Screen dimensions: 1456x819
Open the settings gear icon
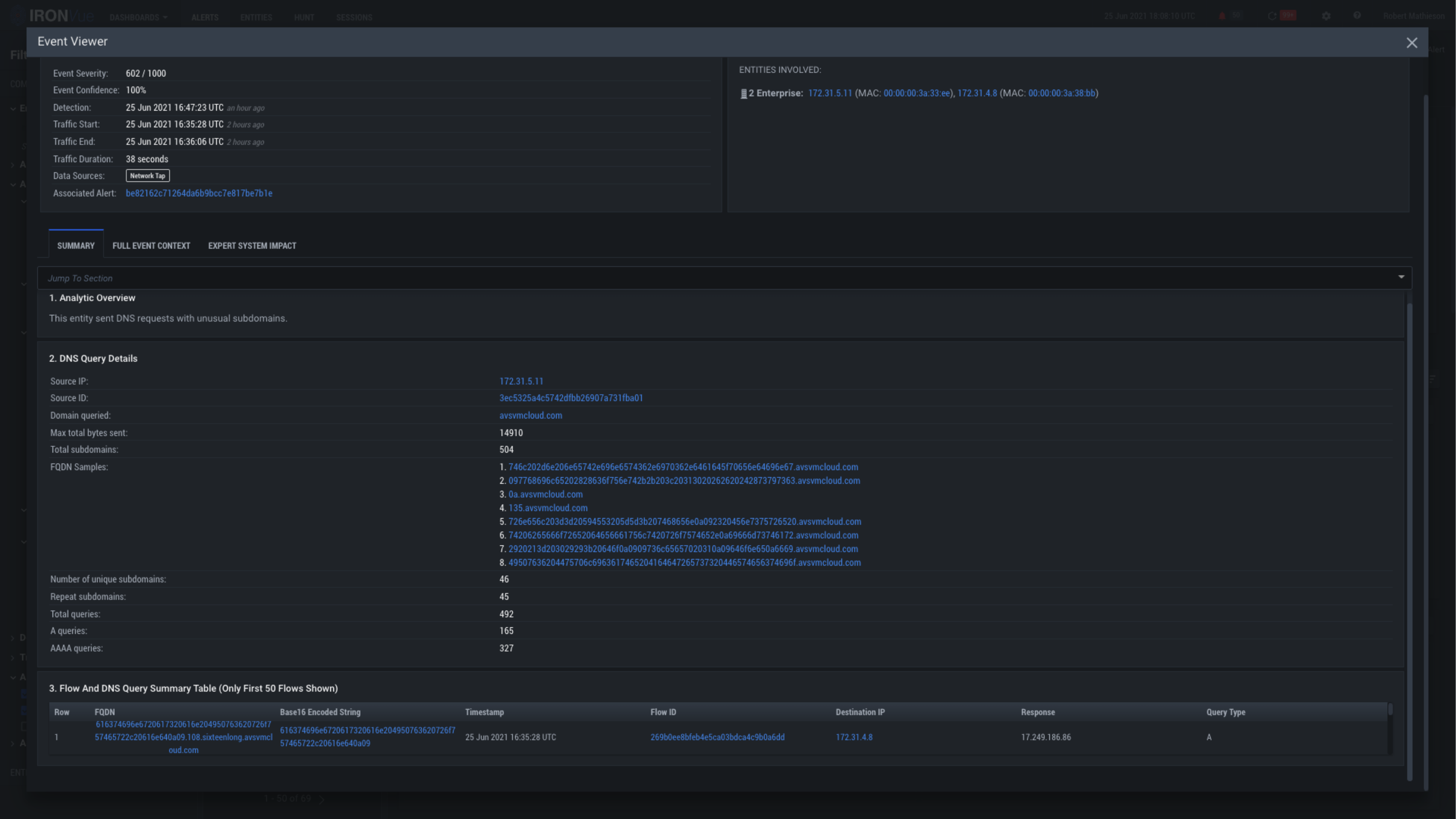[x=1326, y=16]
